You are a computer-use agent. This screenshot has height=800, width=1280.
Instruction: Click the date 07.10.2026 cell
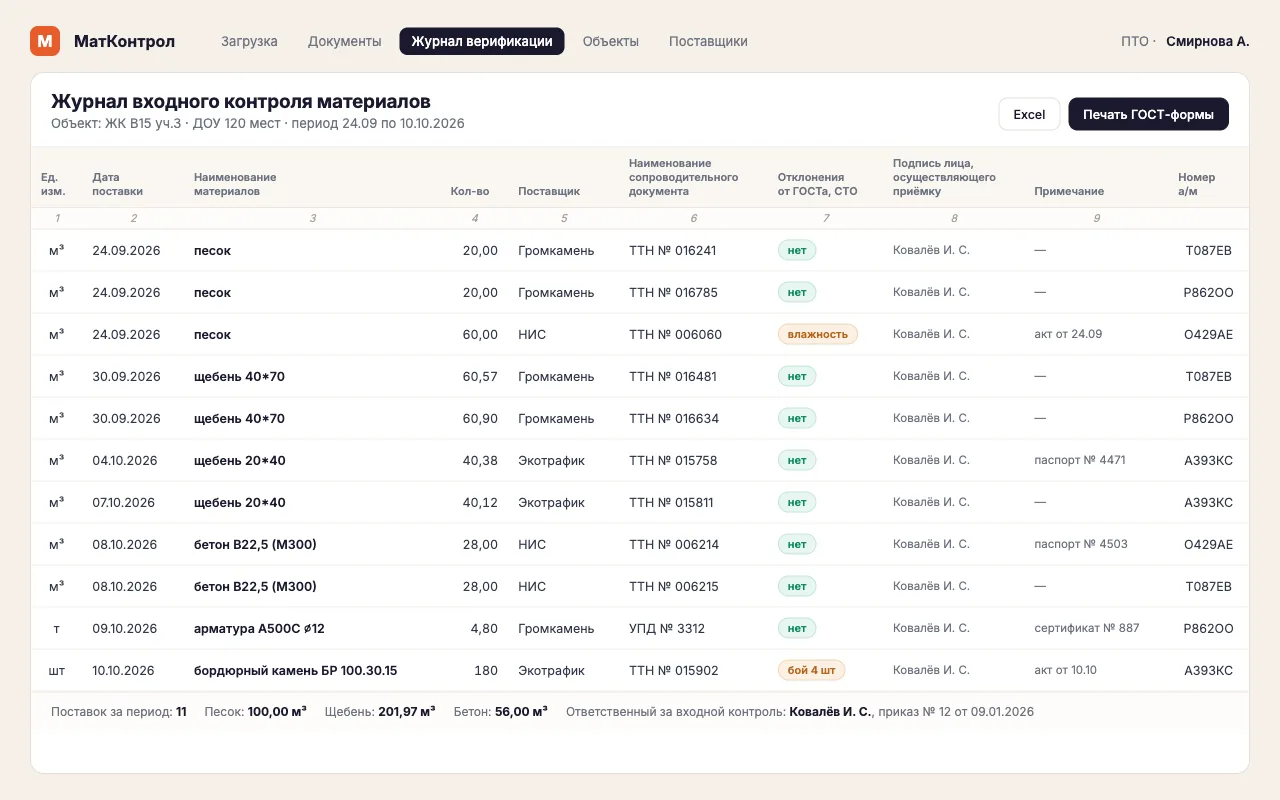pos(123,502)
